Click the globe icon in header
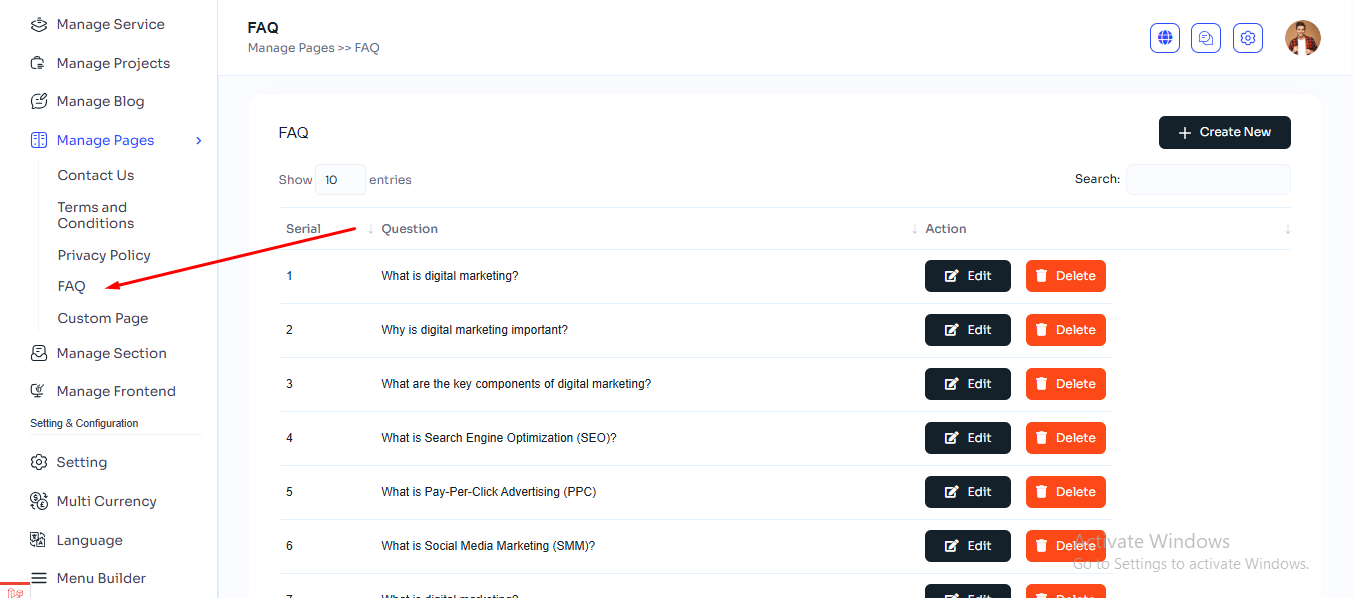1354x598 pixels. click(x=1165, y=38)
